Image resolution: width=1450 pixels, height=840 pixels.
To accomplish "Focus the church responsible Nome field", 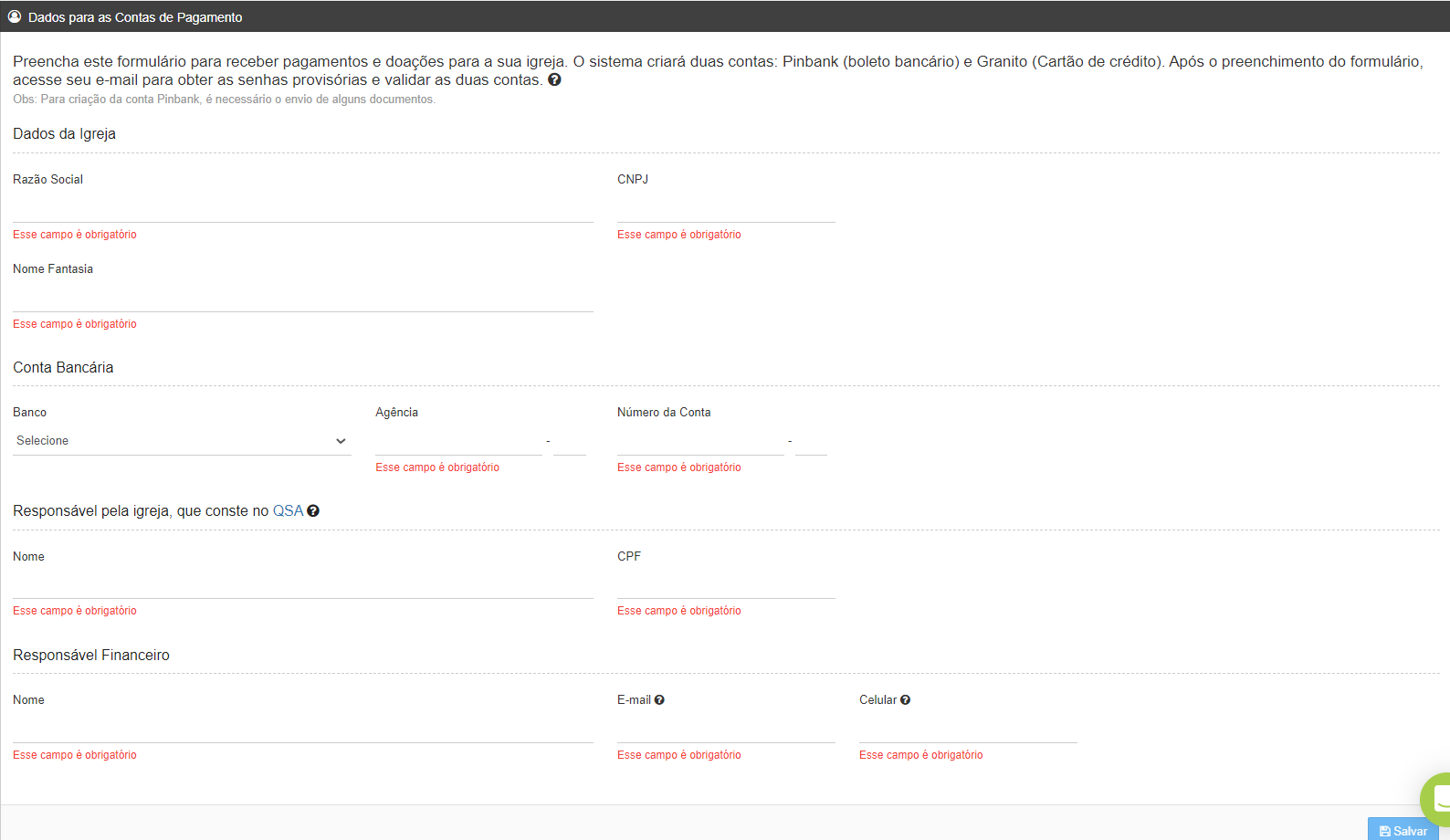I will pos(303,584).
